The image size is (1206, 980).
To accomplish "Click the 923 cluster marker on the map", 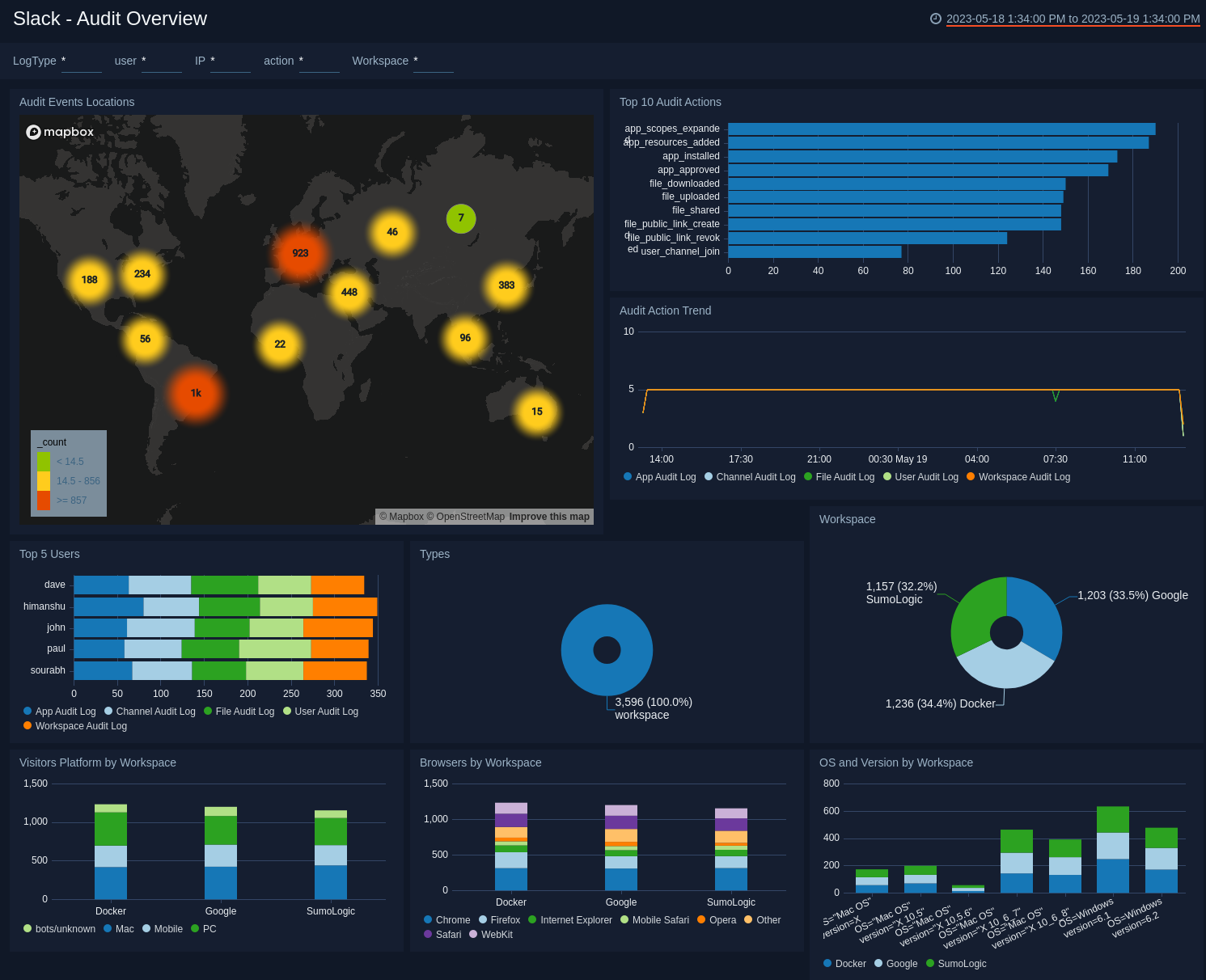I will tap(300, 253).
